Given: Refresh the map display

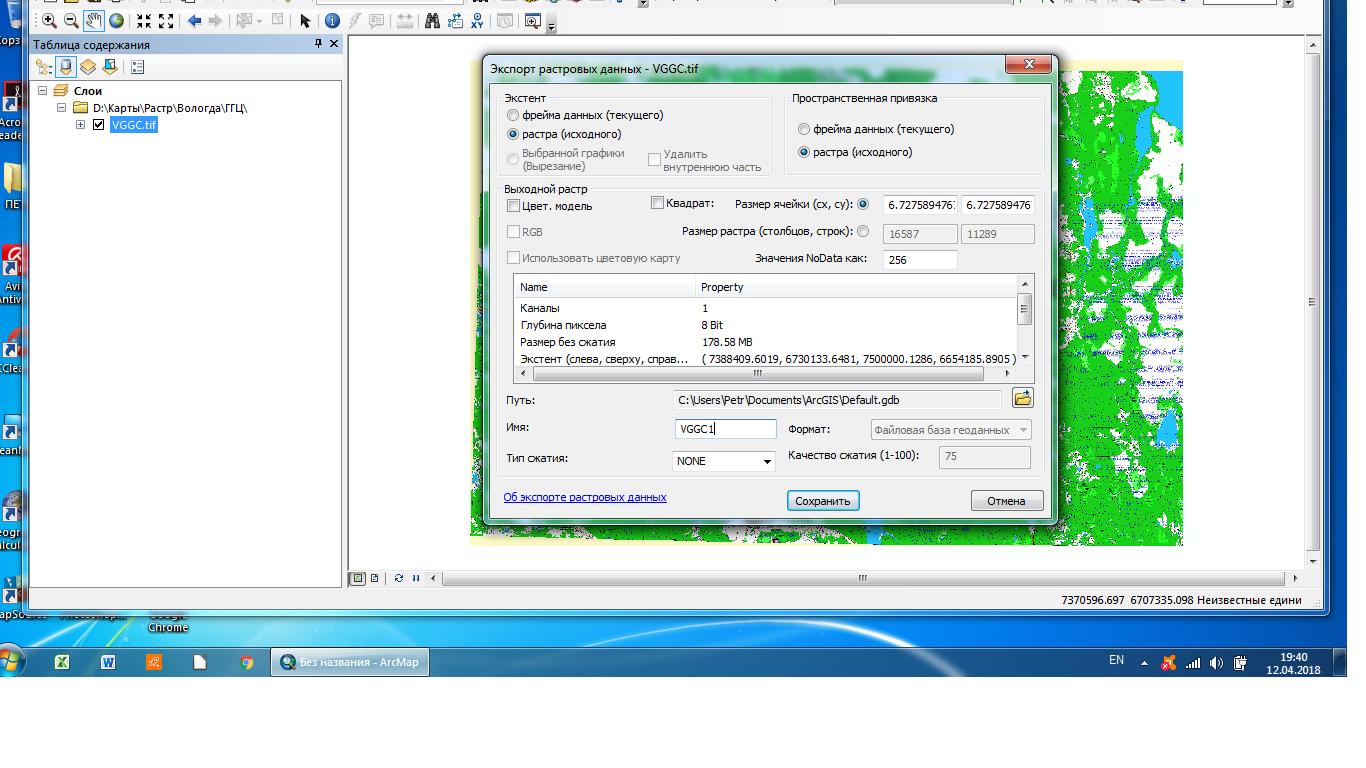Looking at the screenshot, I should pyautogui.click(x=399, y=578).
